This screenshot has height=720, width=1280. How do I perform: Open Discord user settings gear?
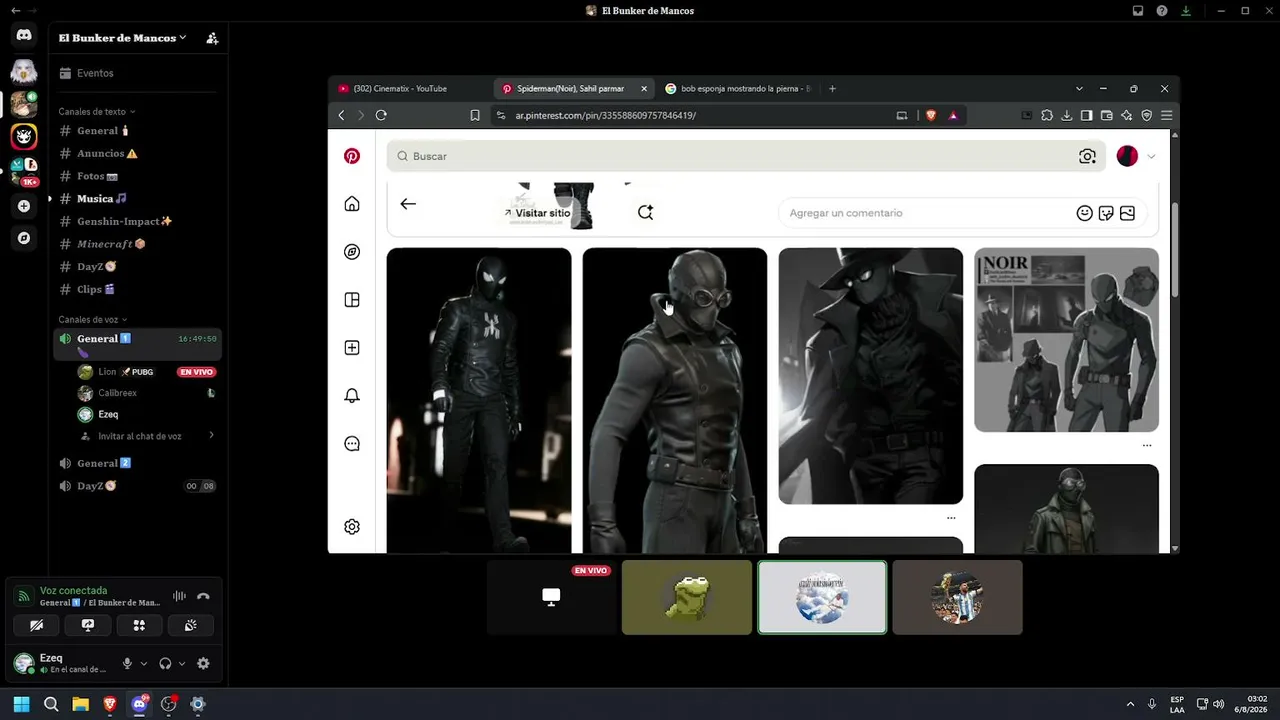(203, 663)
